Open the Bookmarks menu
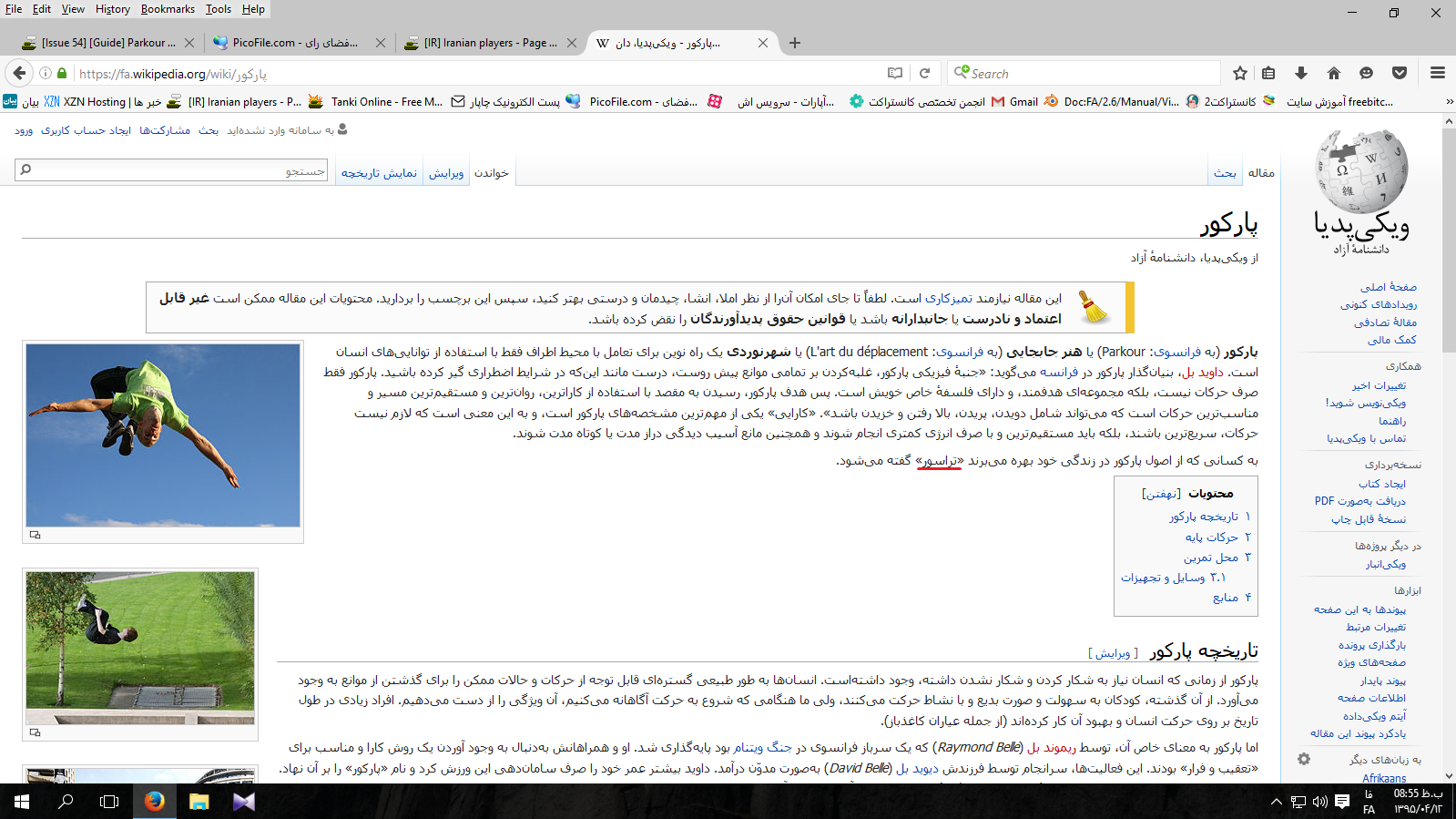1456x819 pixels. pyautogui.click(x=168, y=9)
